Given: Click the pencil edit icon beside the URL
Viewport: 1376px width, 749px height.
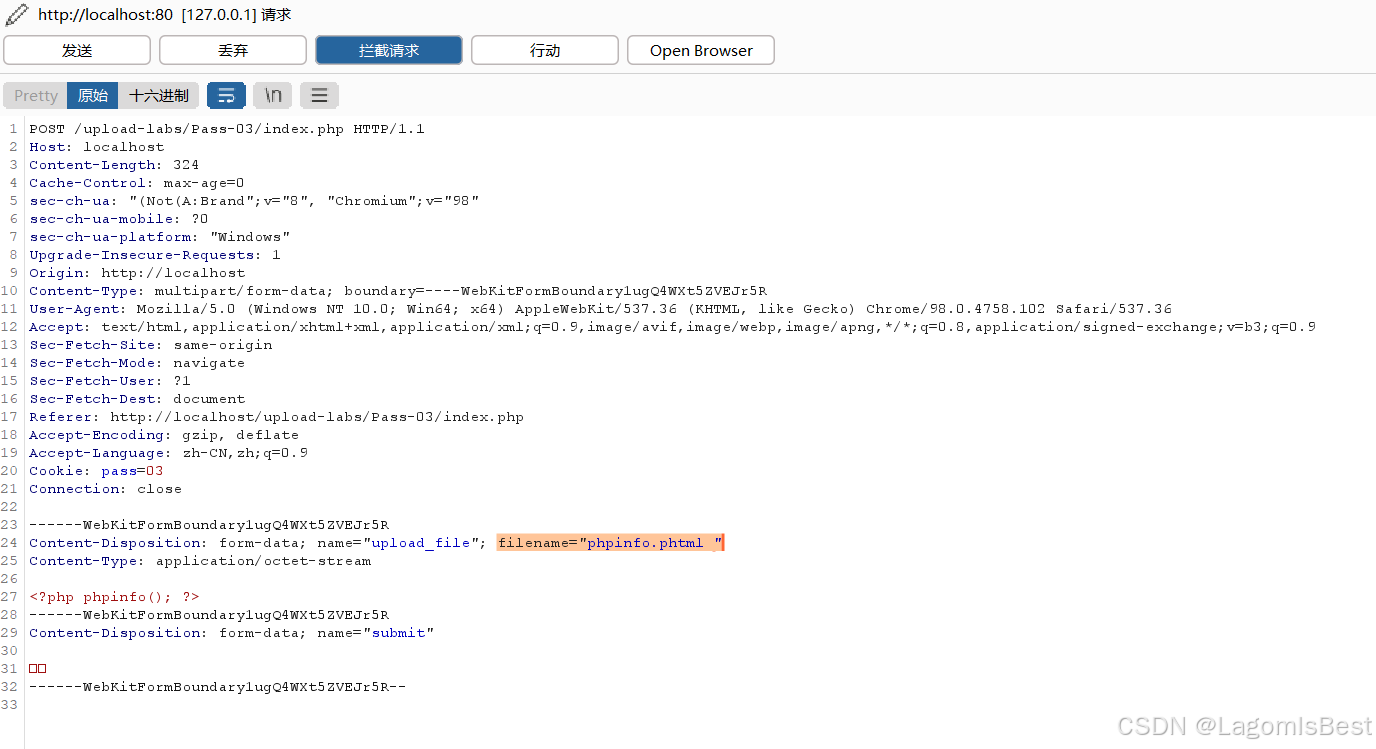Looking at the screenshot, I should point(17,15).
